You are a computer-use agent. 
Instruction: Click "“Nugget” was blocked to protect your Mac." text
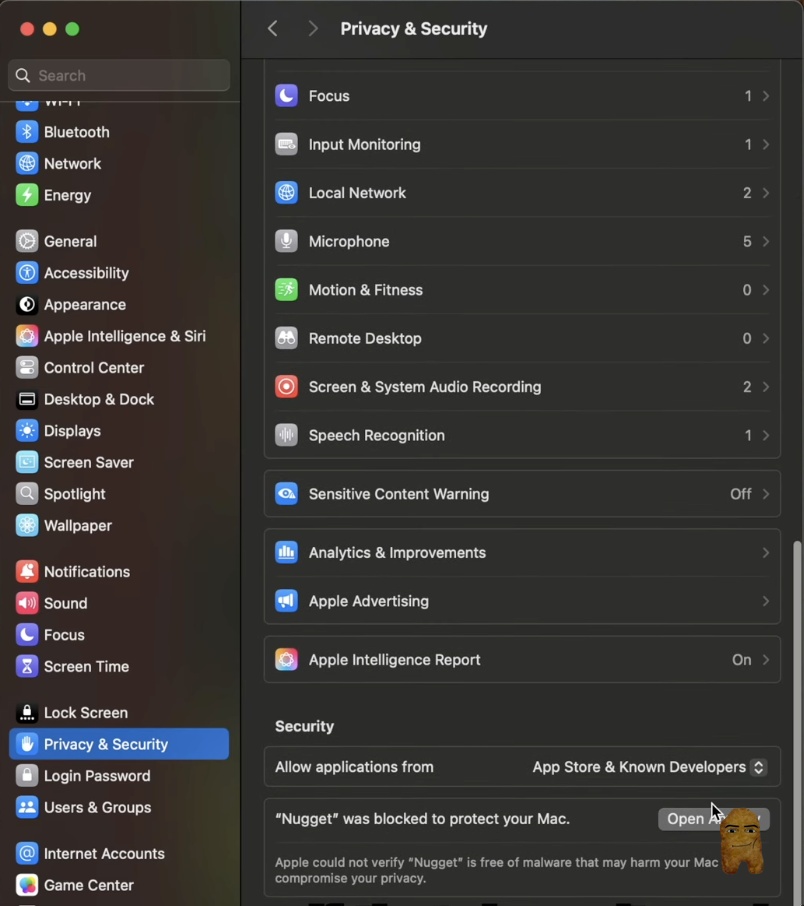tap(423, 819)
